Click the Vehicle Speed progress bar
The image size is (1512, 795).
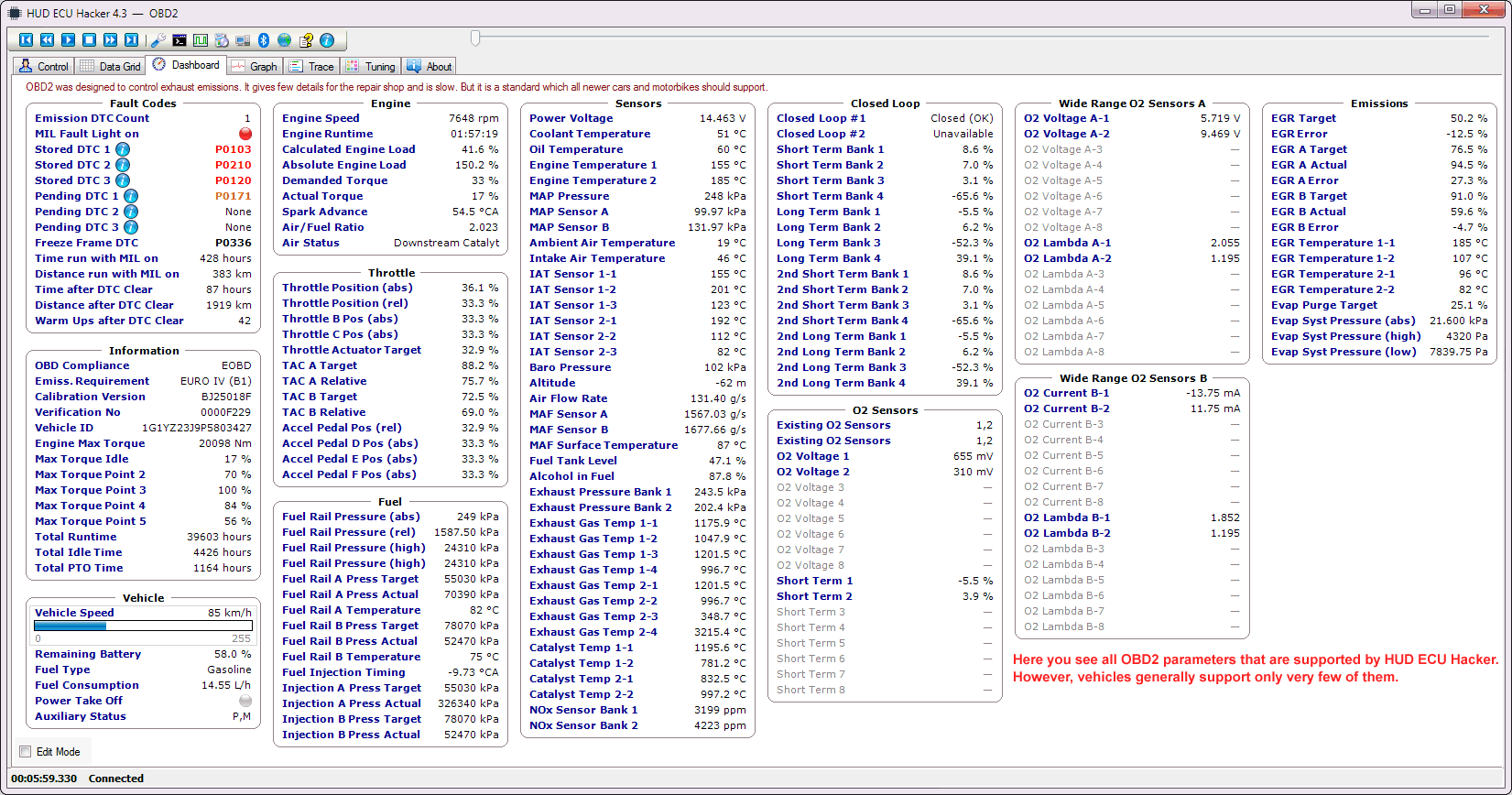(142, 626)
